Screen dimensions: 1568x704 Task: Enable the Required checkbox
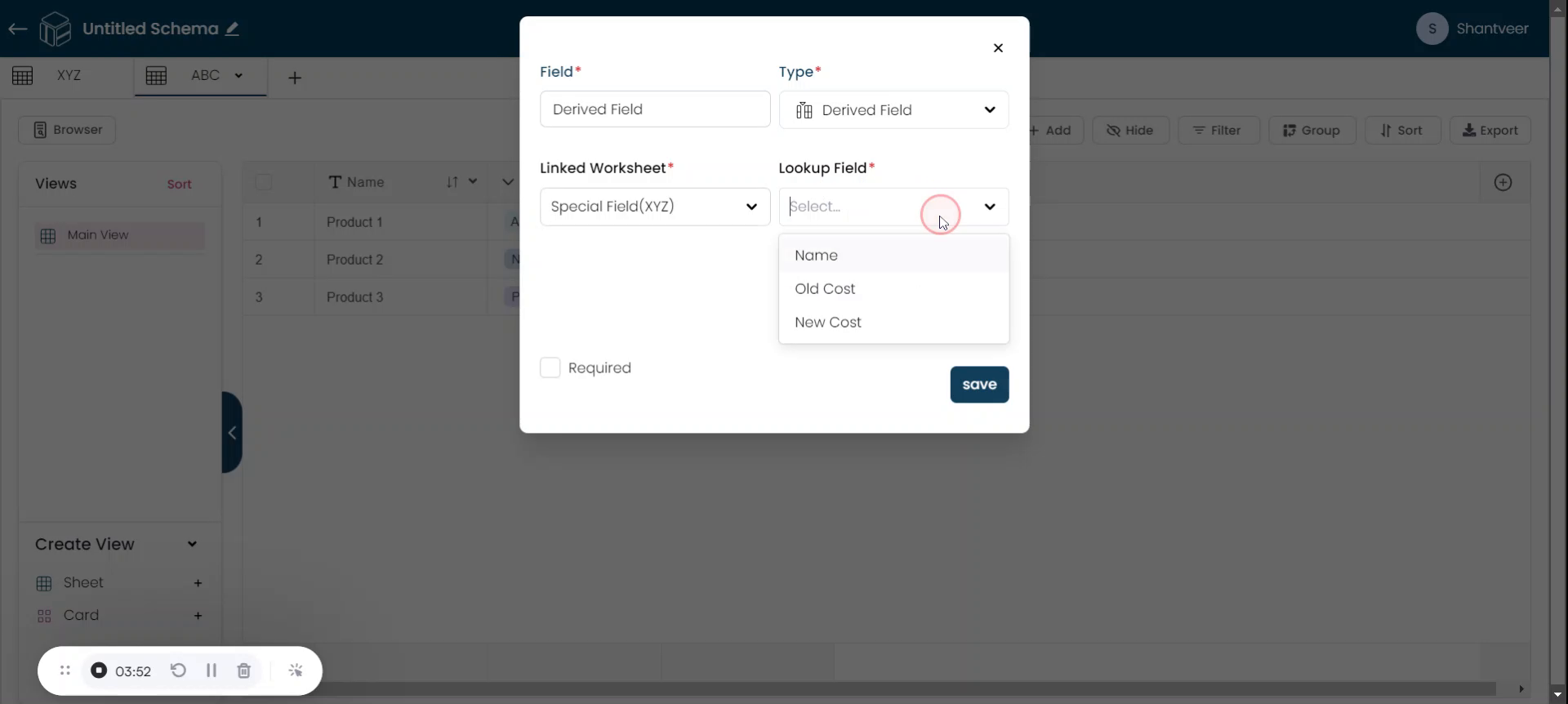coord(550,368)
